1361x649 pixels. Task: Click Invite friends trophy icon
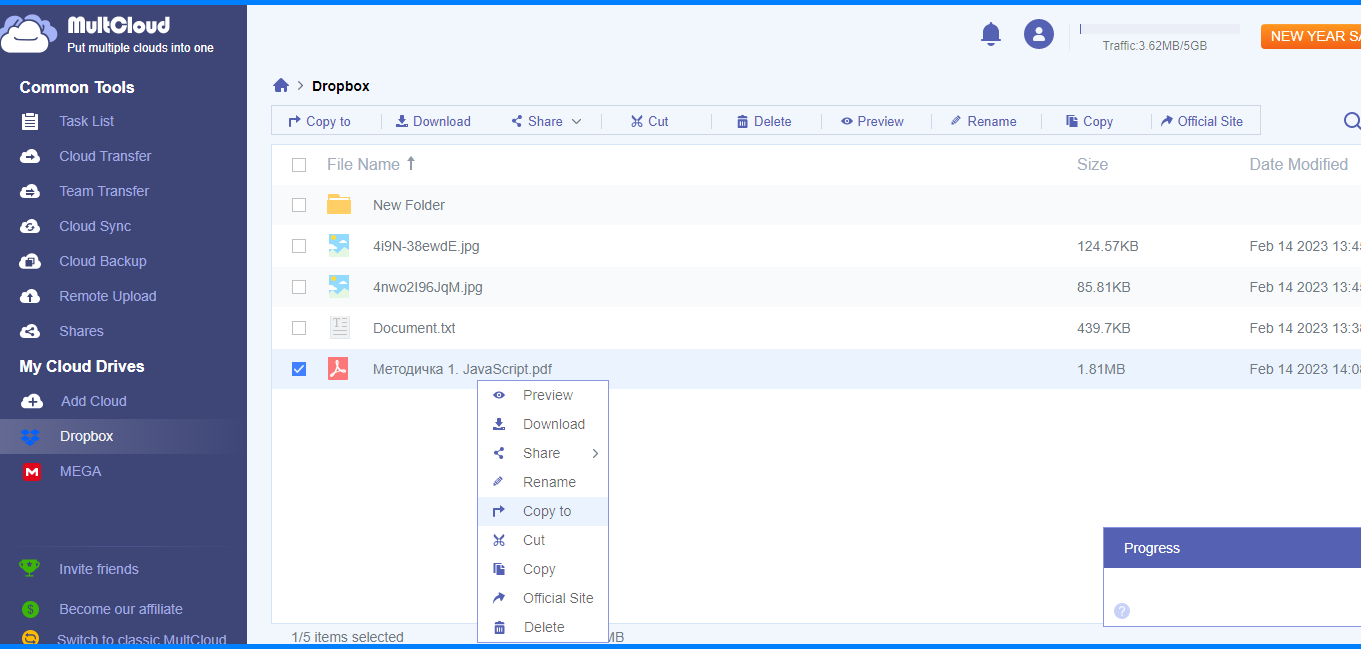click(30, 568)
